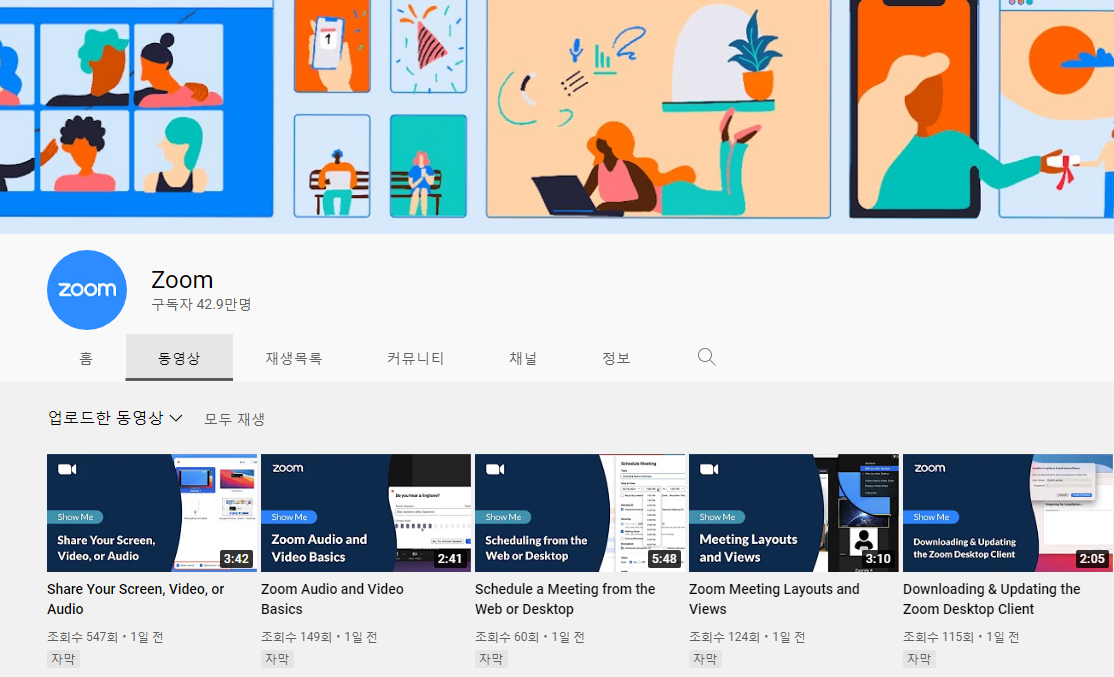Click the view count 조회수 115회
1114x677 pixels.
(939, 637)
